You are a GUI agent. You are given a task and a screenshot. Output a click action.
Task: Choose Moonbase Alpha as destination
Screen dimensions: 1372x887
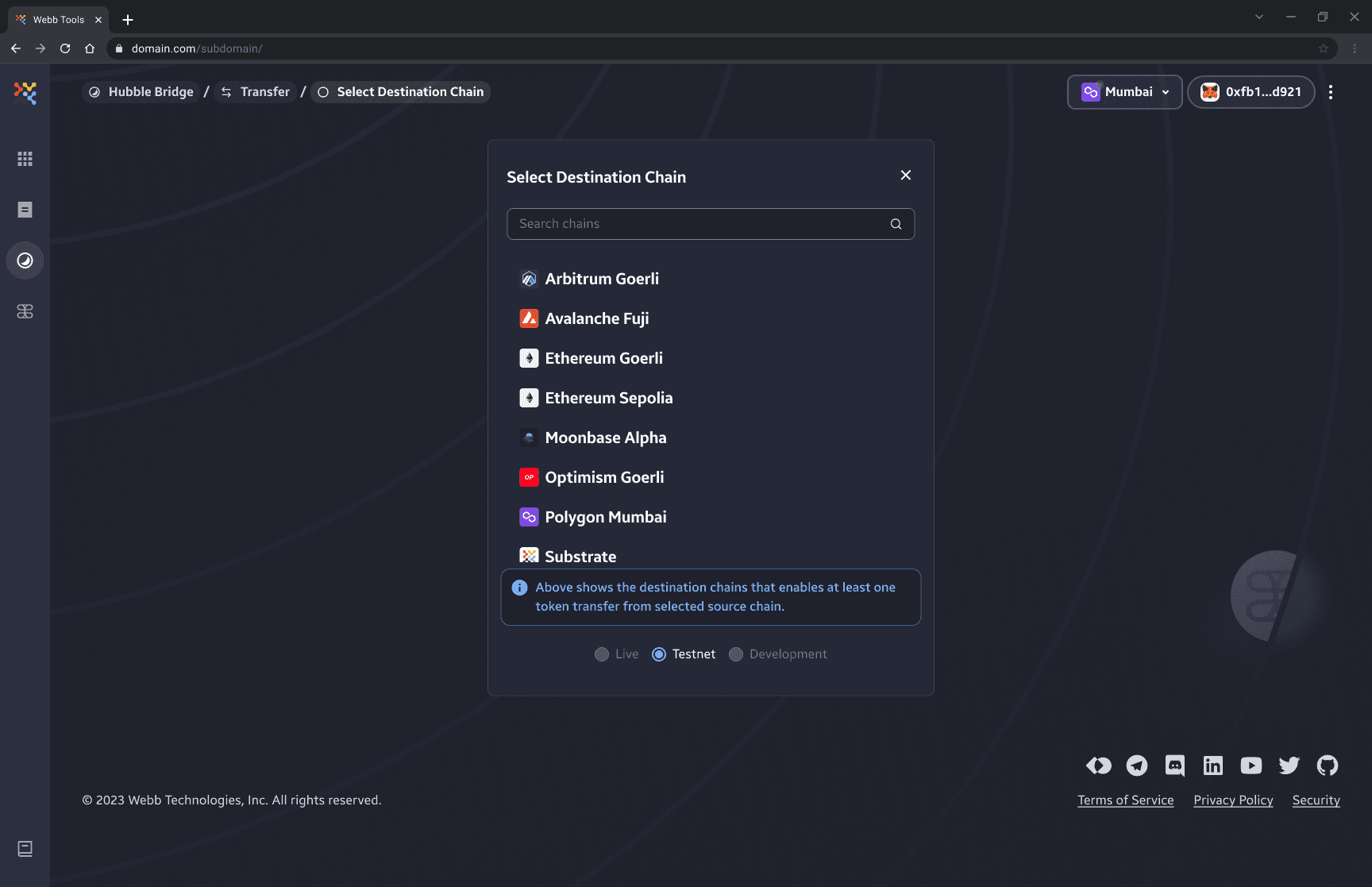click(711, 438)
